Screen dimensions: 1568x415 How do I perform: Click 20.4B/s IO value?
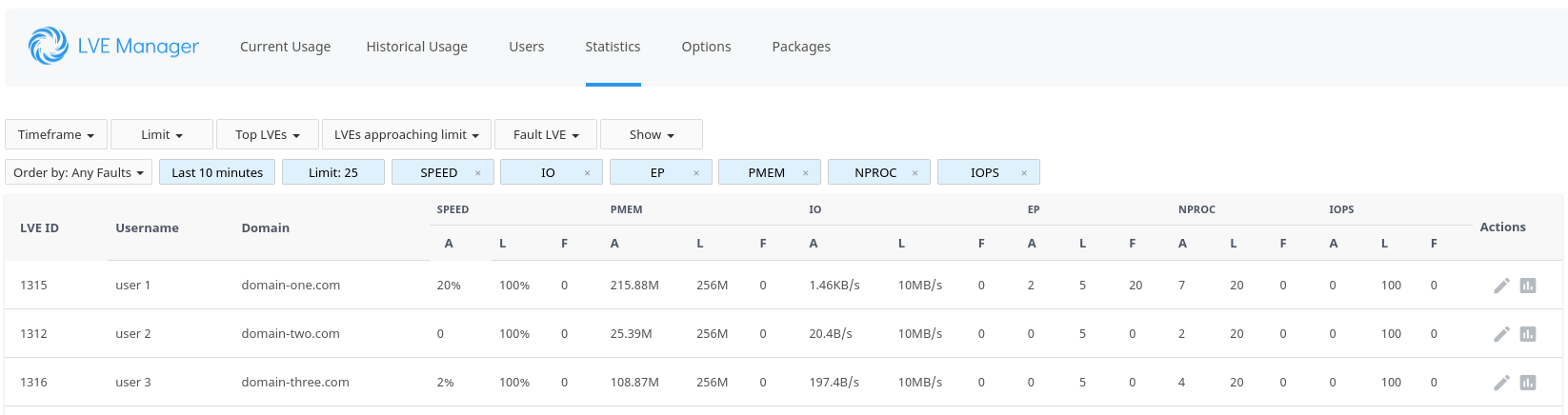point(831,334)
